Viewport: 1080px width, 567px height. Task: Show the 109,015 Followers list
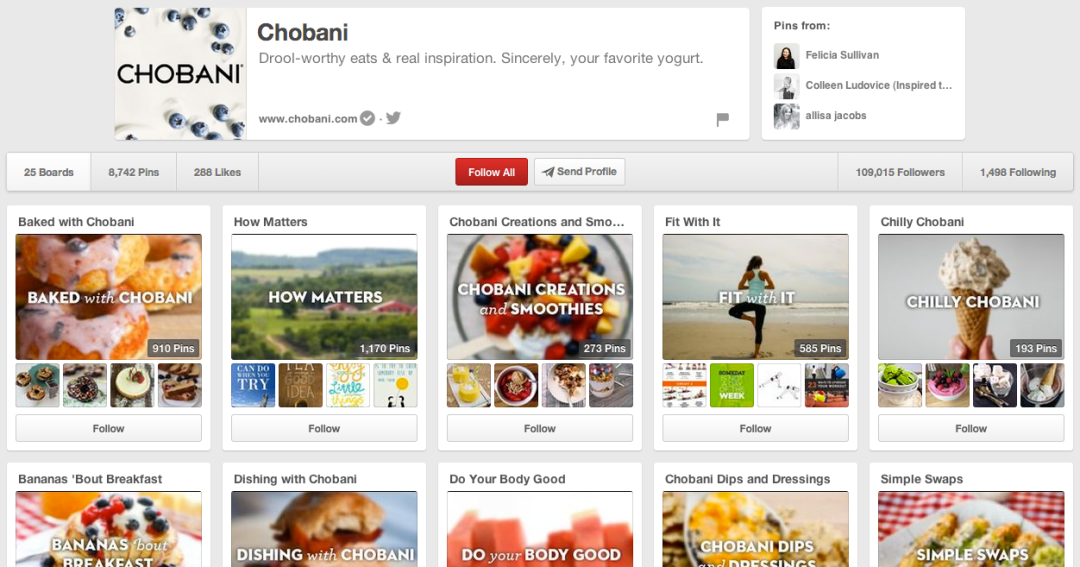900,172
